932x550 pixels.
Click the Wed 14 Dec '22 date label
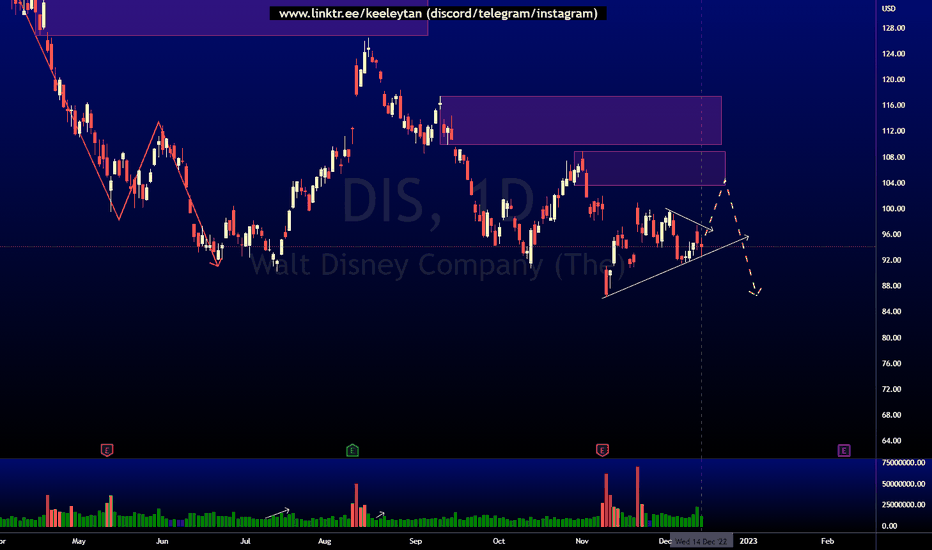coord(701,541)
